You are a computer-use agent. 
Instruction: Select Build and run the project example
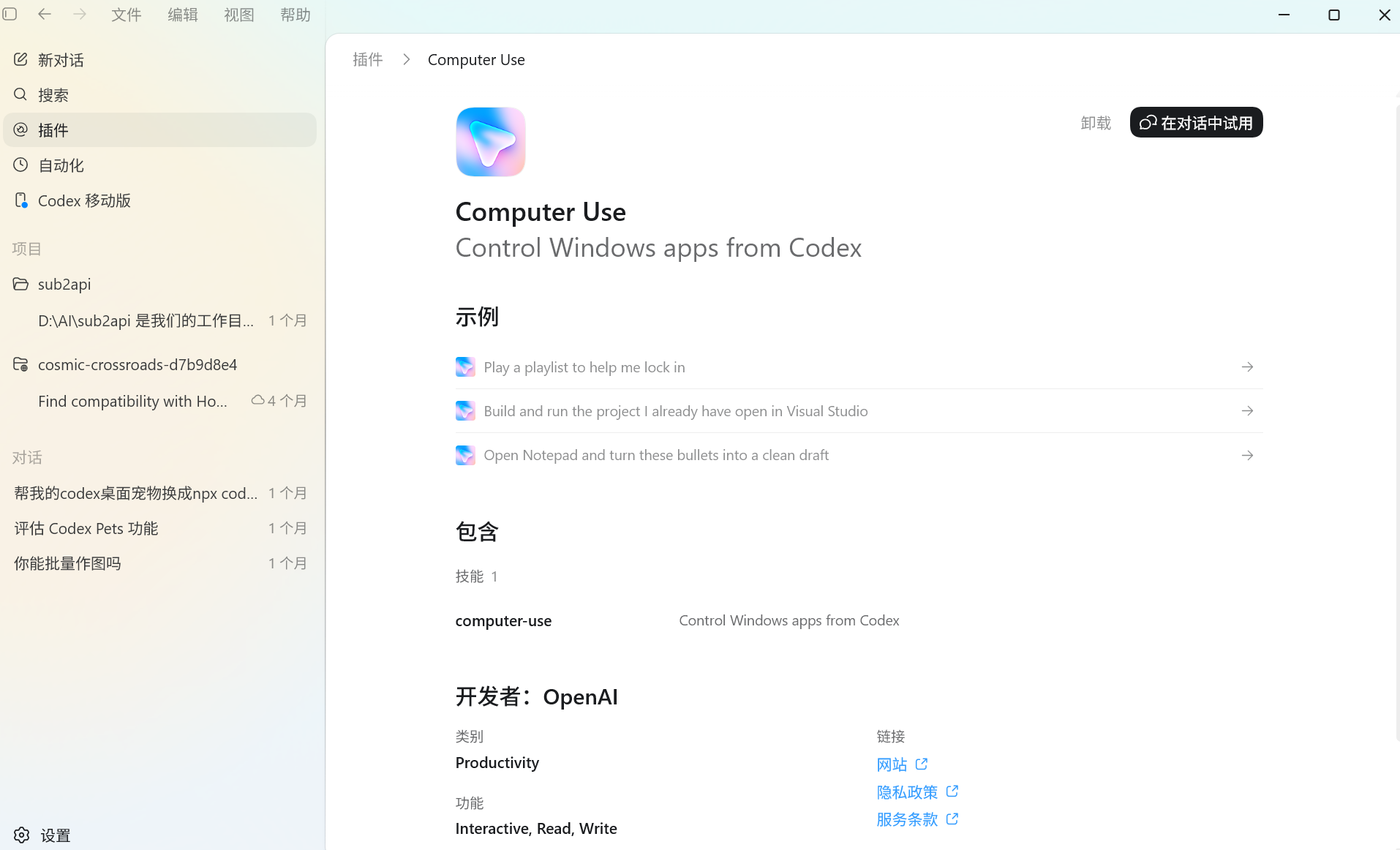[859, 411]
